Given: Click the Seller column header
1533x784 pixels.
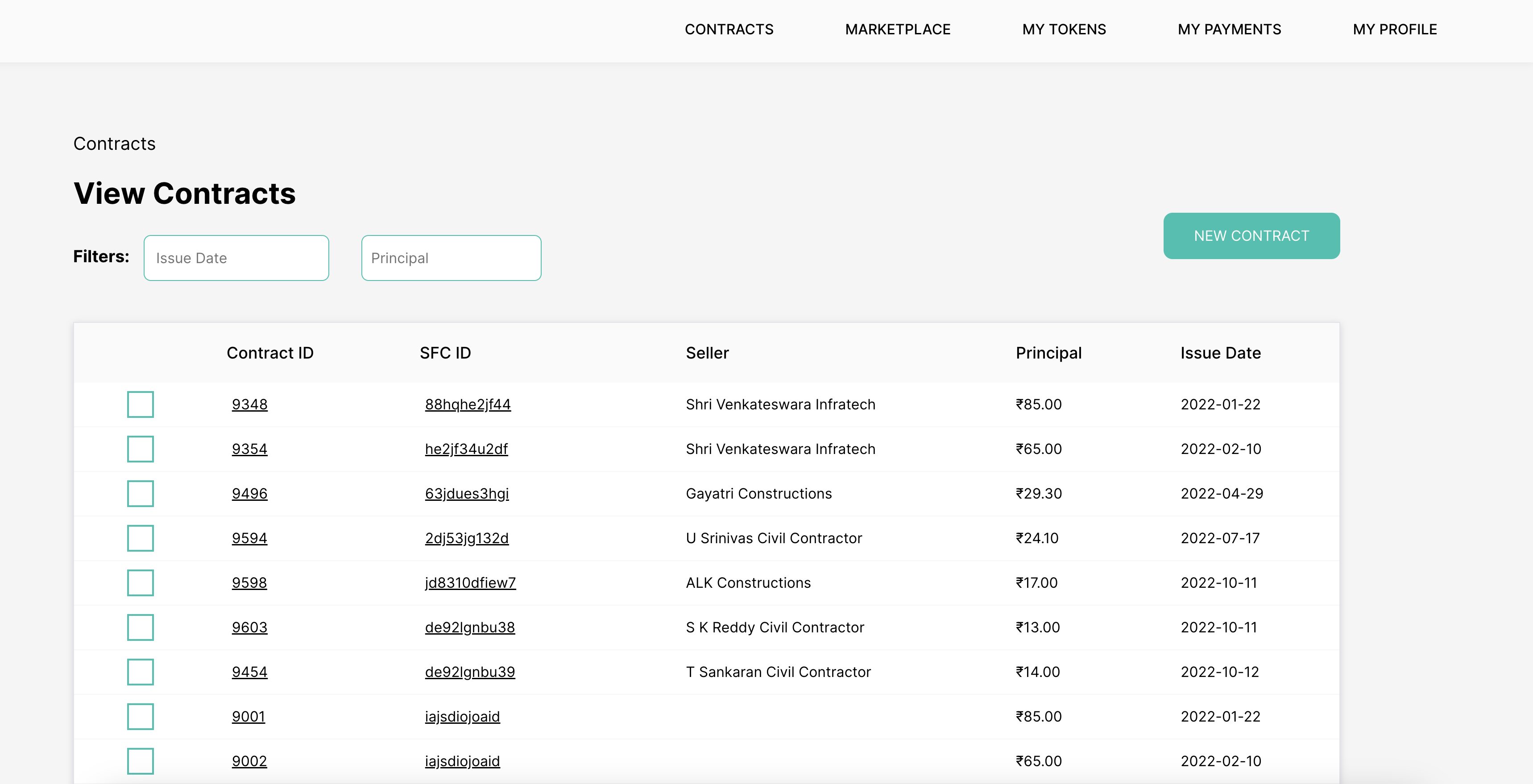Looking at the screenshot, I should pyautogui.click(x=707, y=353).
